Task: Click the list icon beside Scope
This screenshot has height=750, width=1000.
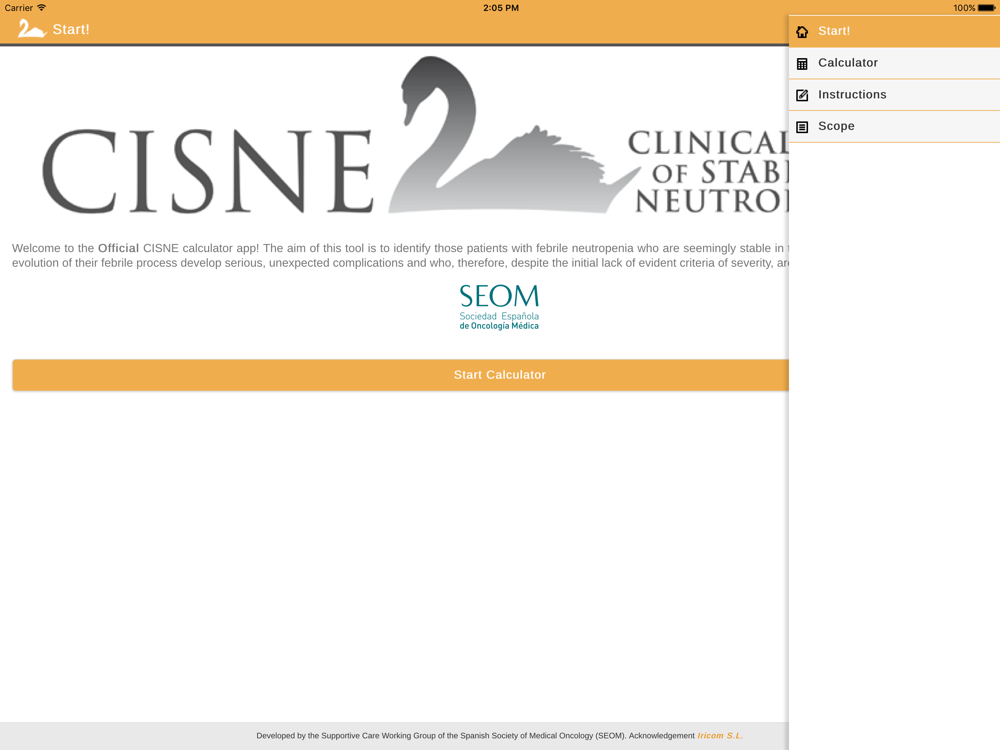Action: click(x=802, y=126)
